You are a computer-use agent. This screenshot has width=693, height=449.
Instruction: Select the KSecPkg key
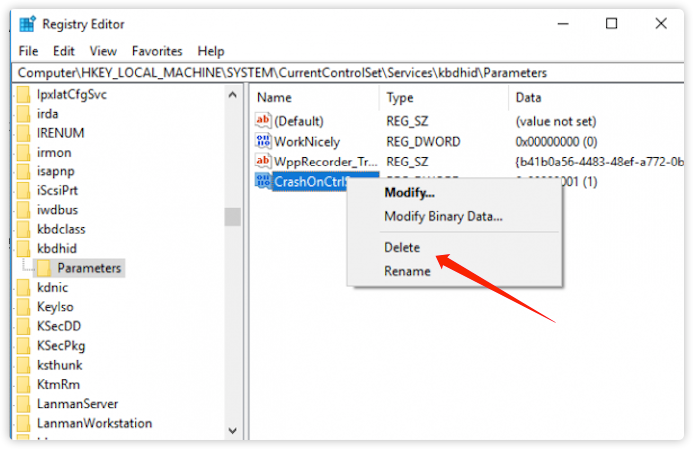(x=61, y=346)
